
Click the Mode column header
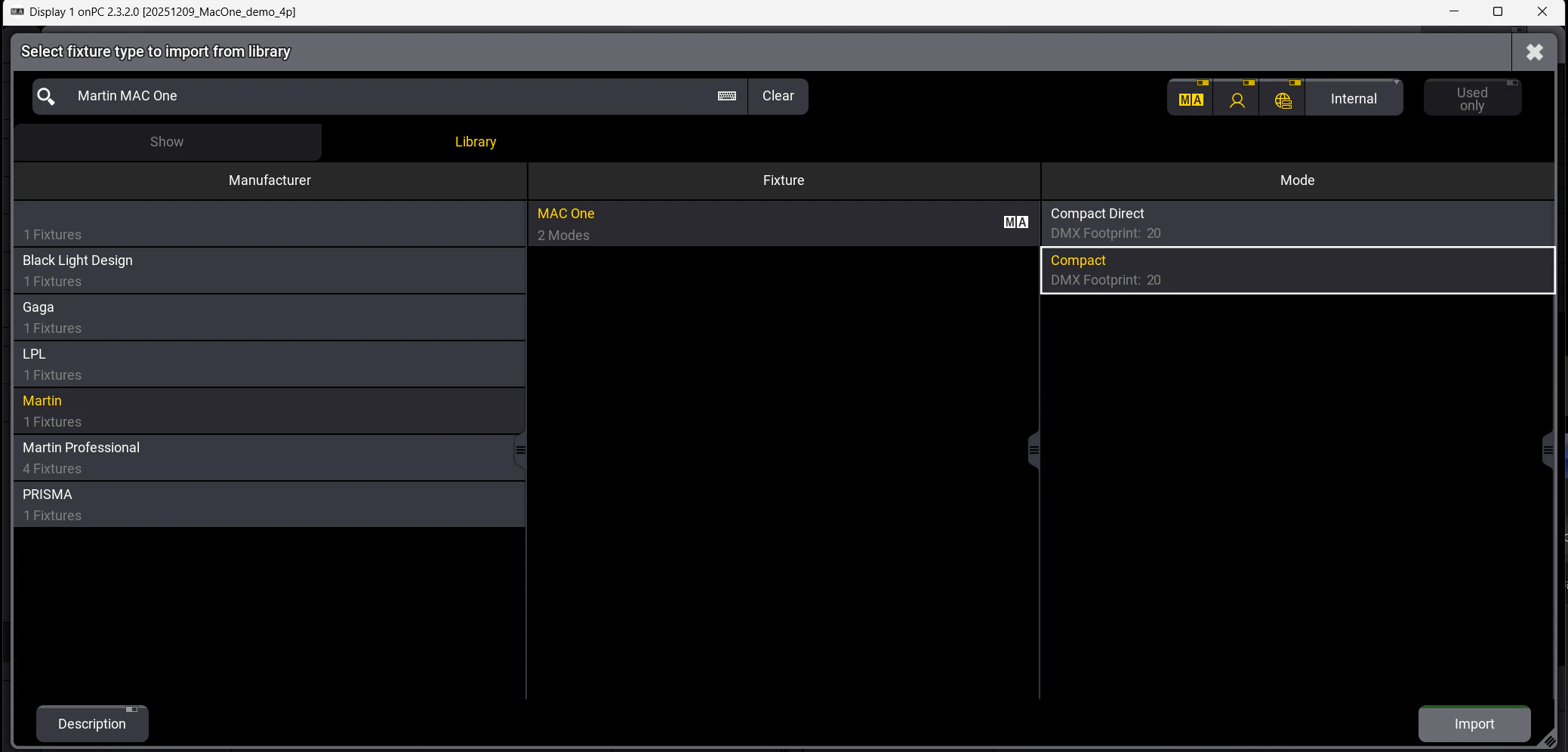coord(1297,180)
